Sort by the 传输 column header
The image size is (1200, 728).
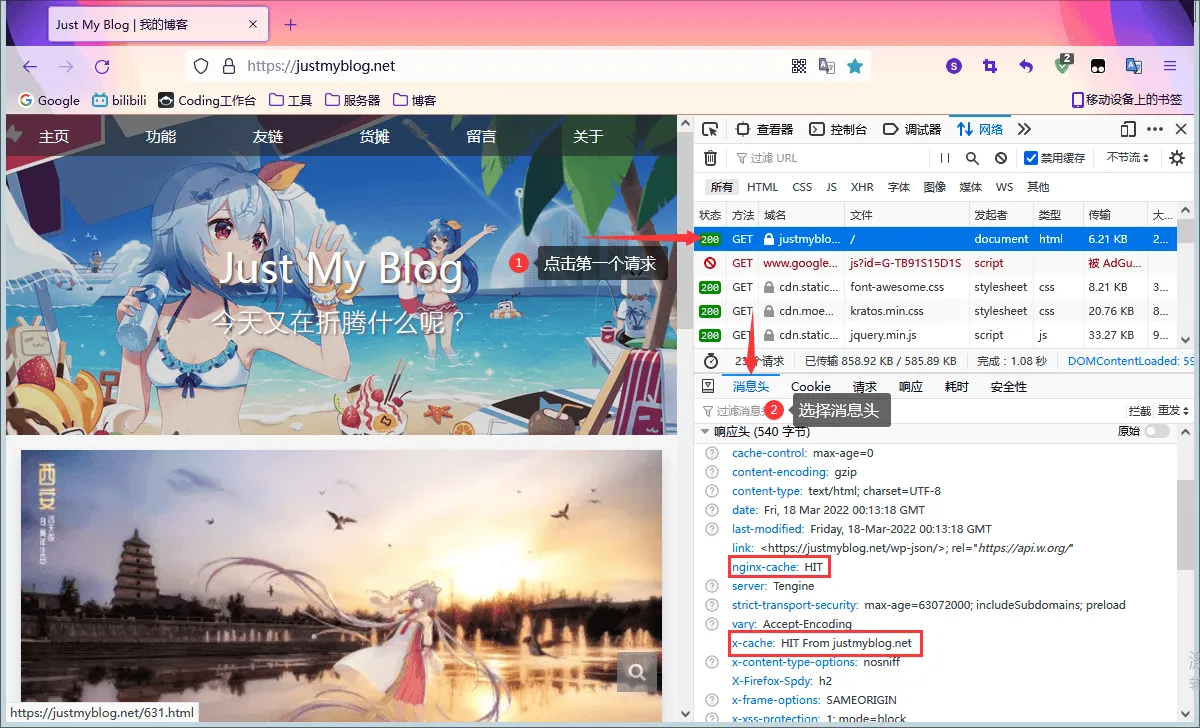pos(1115,215)
